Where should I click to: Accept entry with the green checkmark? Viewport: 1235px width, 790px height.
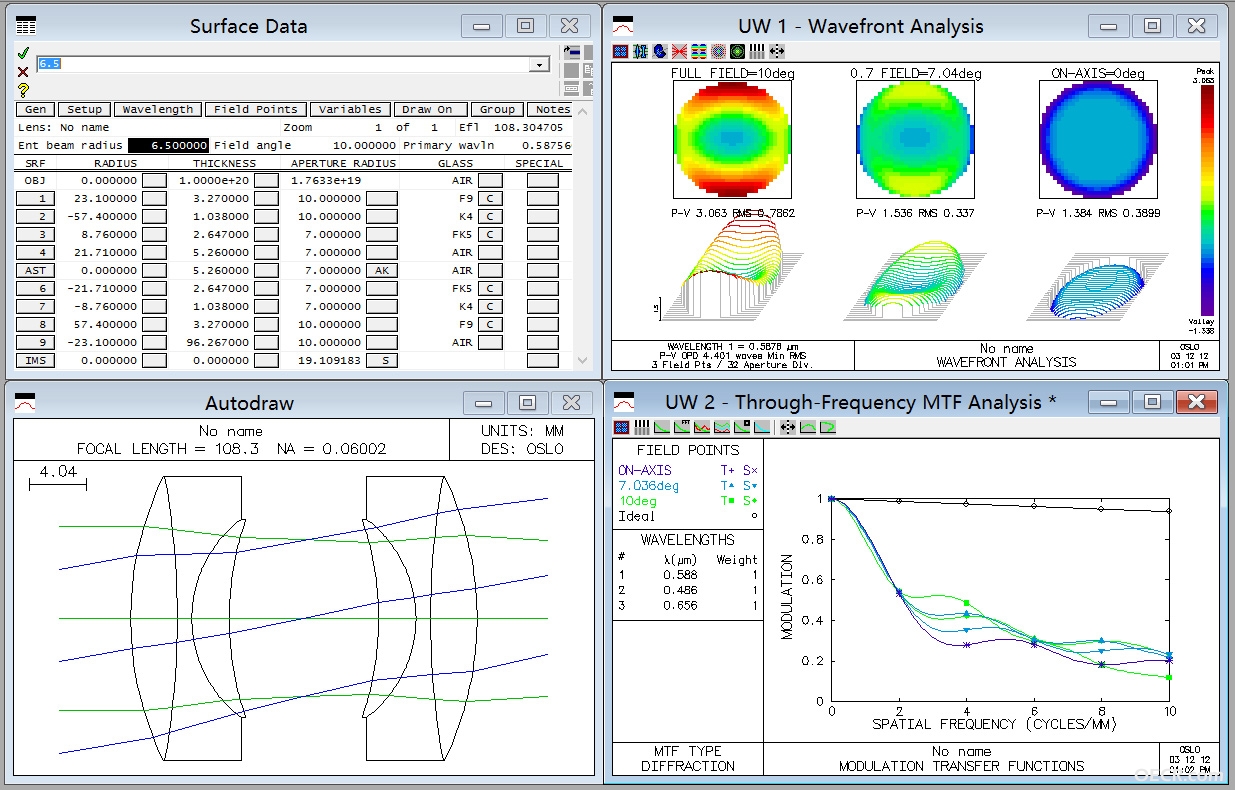[x=23, y=53]
